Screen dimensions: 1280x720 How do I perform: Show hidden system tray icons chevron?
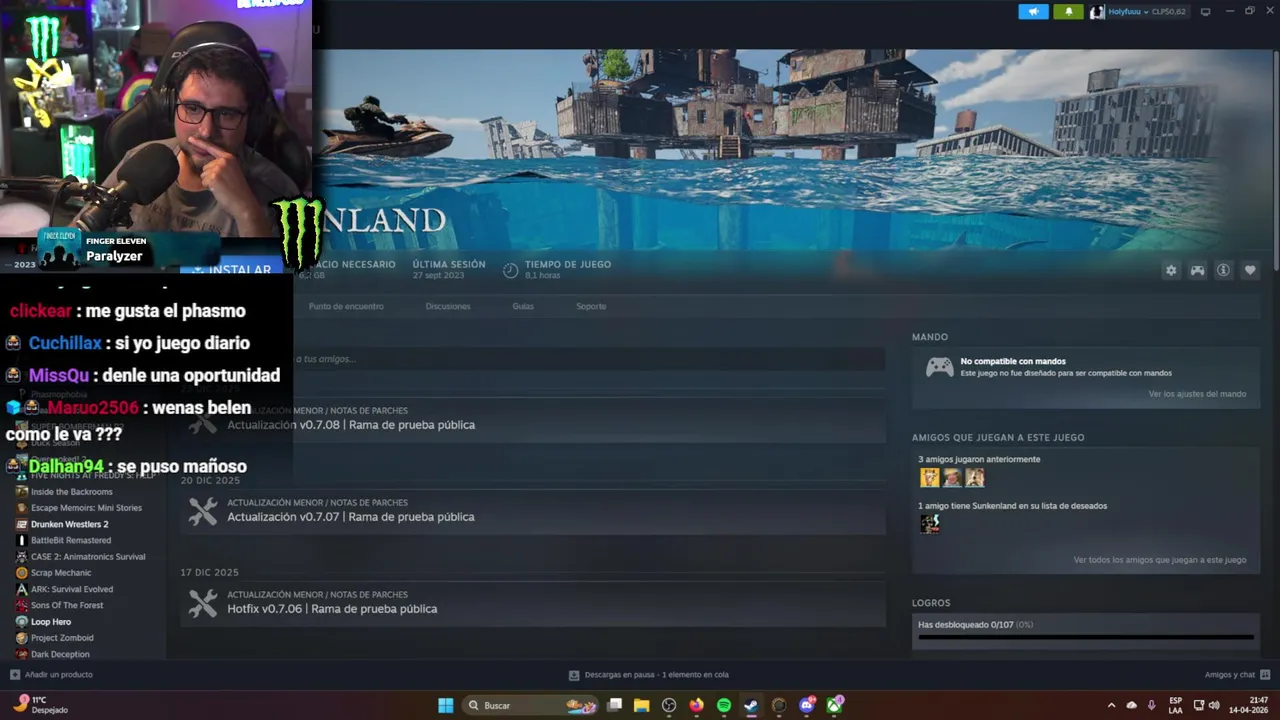[1111, 705]
